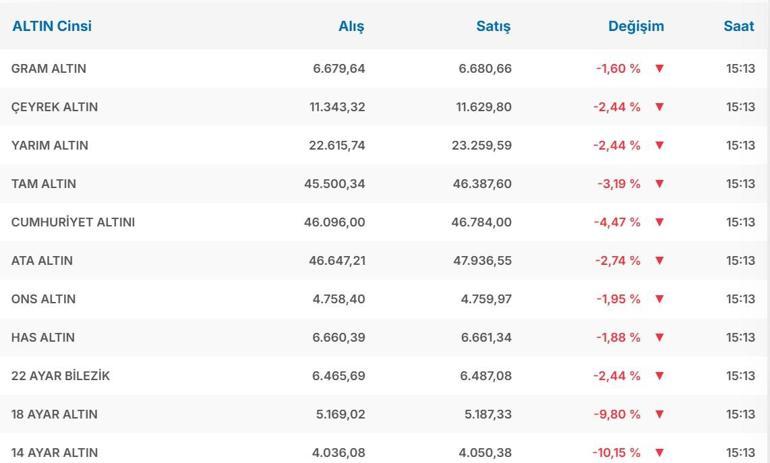This screenshot has height=463, width=770.
Task: Click the down arrow icon in TAM ALTIN row
Action: pyautogui.click(x=659, y=184)
